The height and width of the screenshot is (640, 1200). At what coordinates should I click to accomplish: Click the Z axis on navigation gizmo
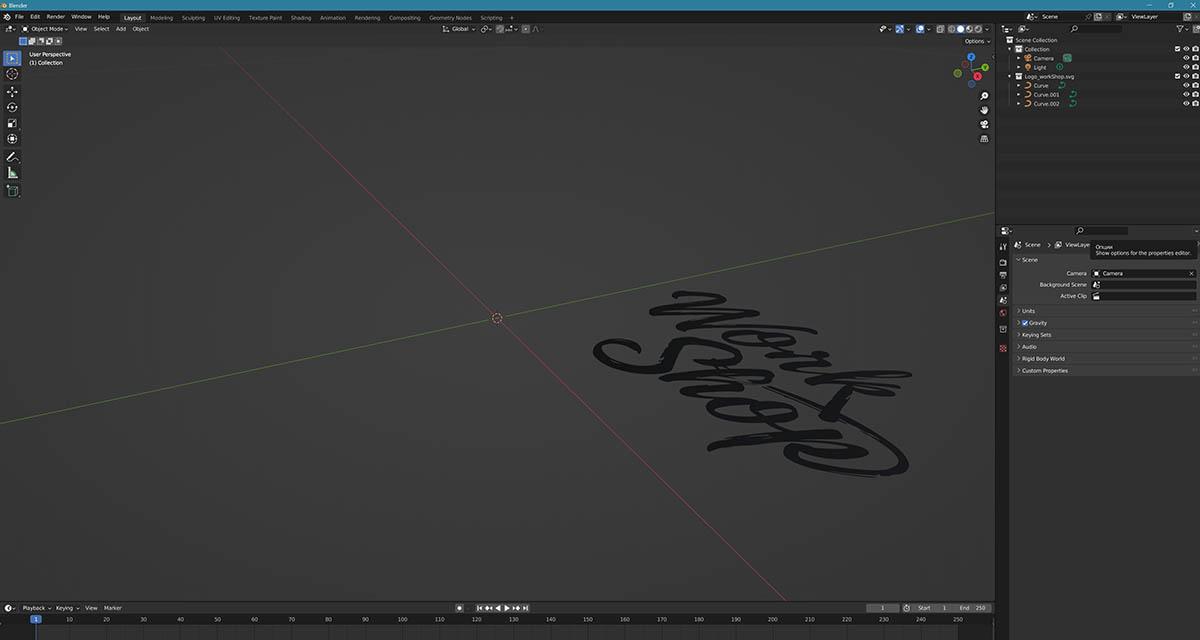coord(969,59)
